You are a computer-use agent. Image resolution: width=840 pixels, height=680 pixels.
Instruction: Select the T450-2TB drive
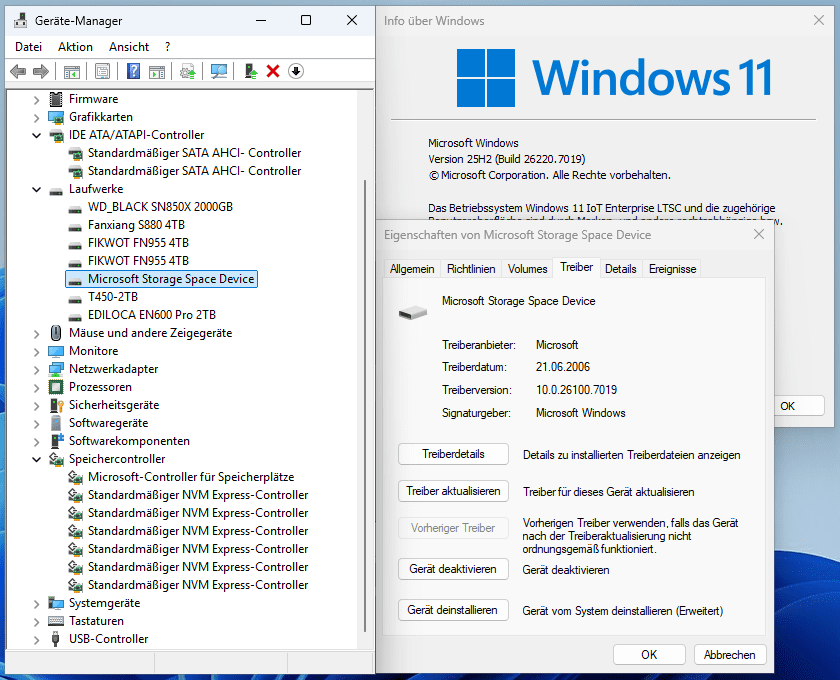112,297
